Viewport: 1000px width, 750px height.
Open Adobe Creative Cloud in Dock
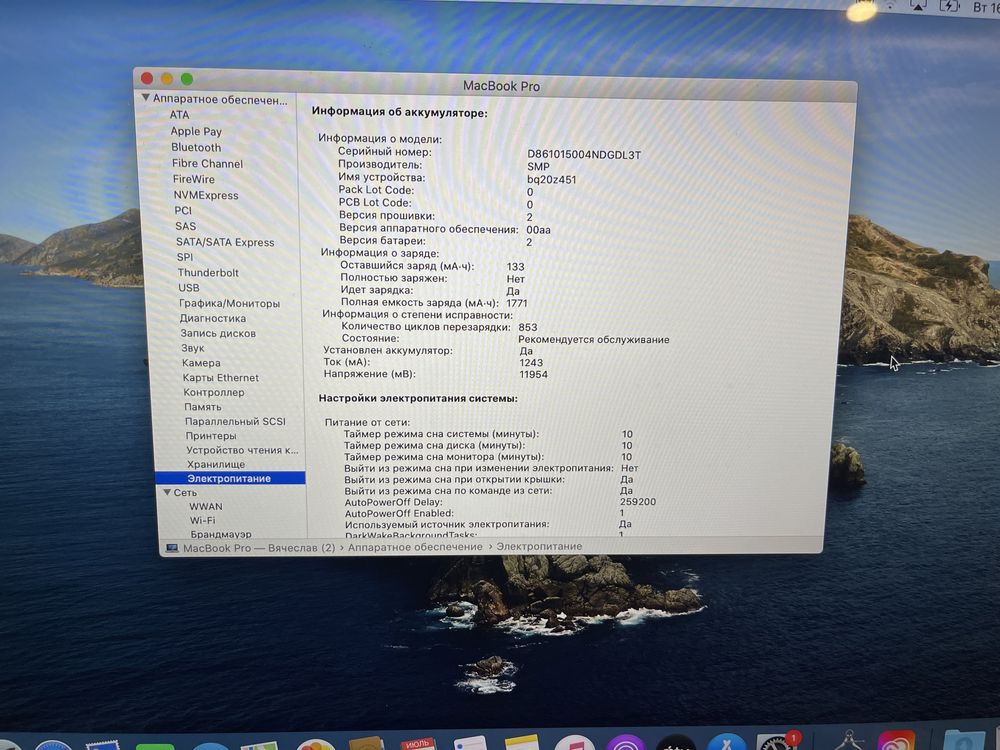(x=896, y=742)
